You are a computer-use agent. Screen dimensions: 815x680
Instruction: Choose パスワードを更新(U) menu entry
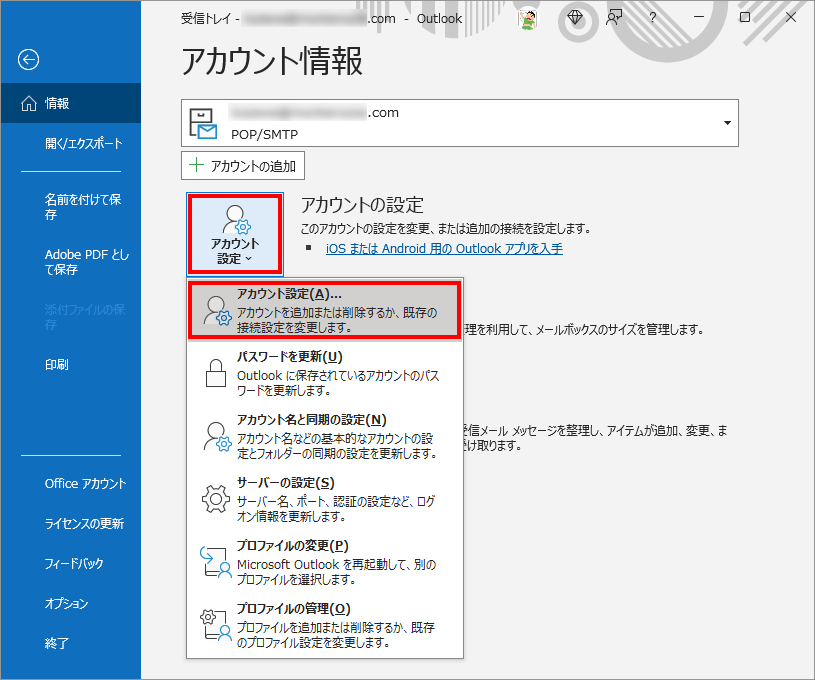[324, 373]
